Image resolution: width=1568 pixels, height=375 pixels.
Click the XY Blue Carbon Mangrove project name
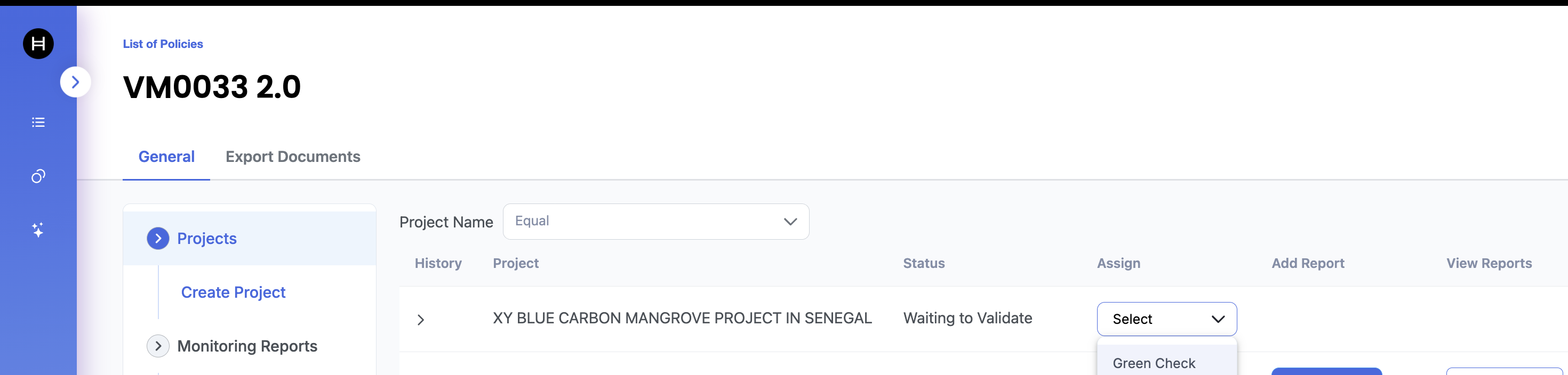coord(682,318)
